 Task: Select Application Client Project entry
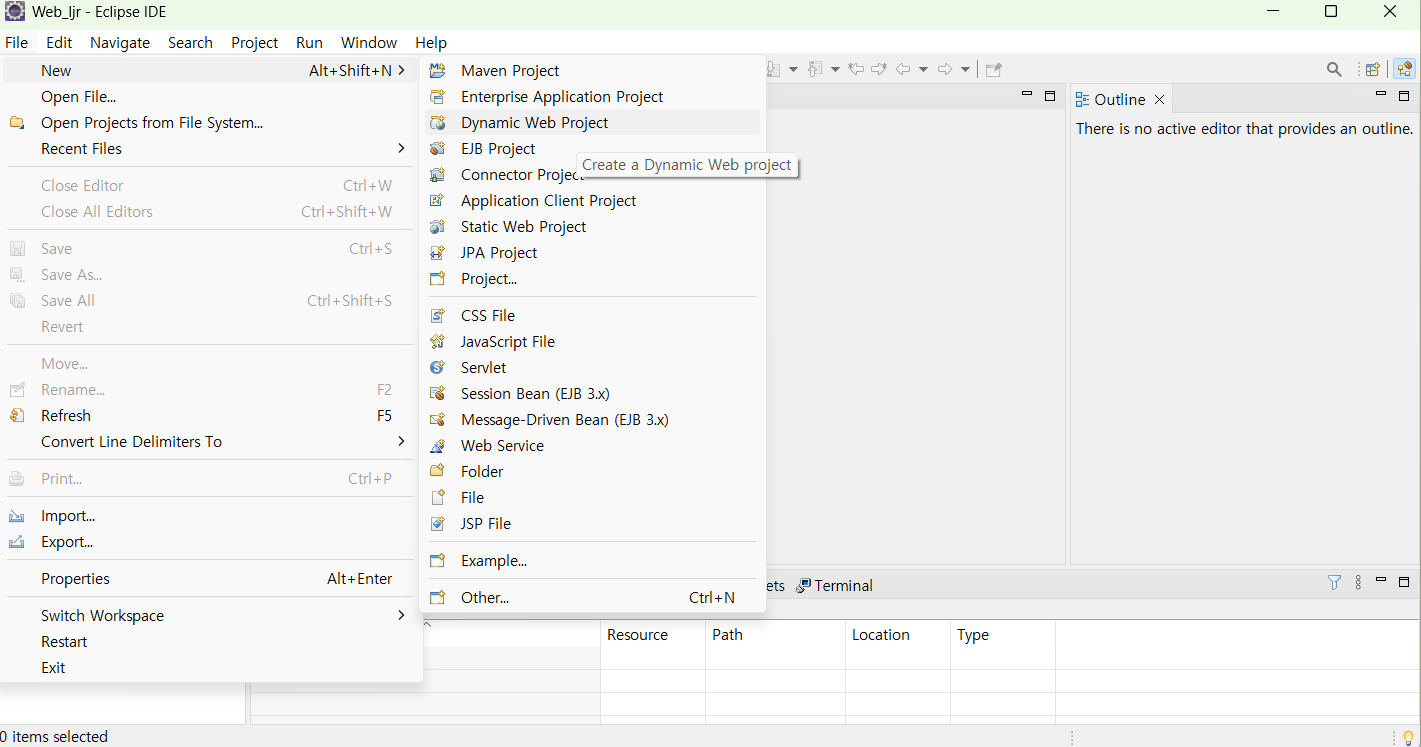pos(592,200)
